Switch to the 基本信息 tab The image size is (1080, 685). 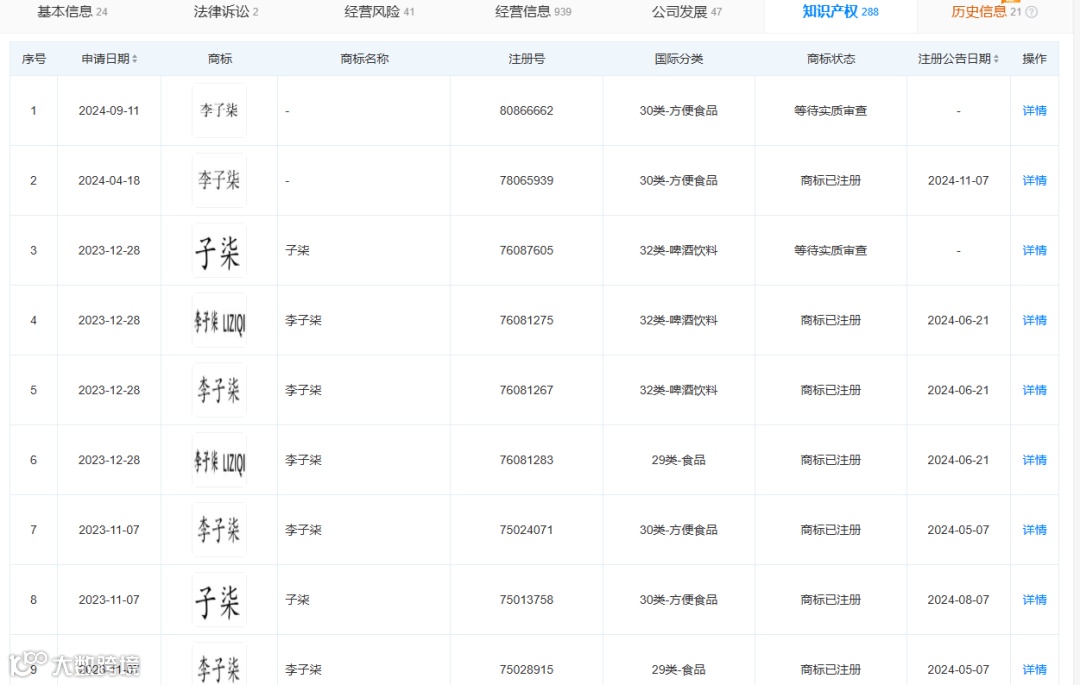tap(62, 11)
